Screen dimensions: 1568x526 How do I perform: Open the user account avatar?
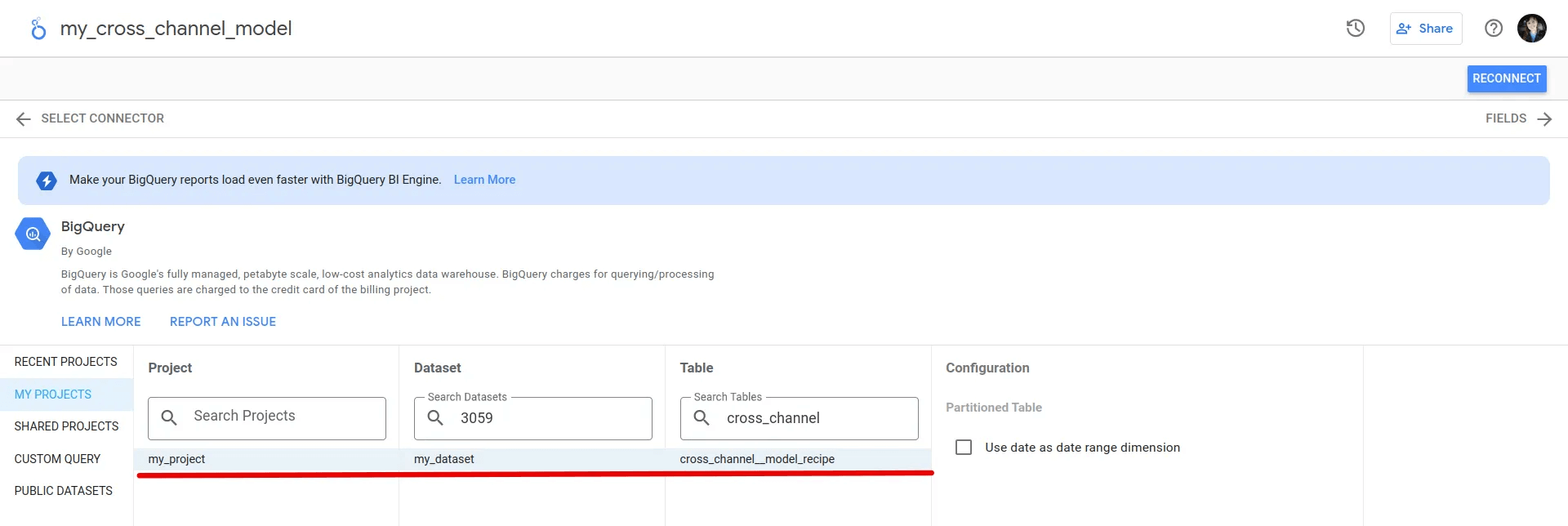coord(1532,29)
